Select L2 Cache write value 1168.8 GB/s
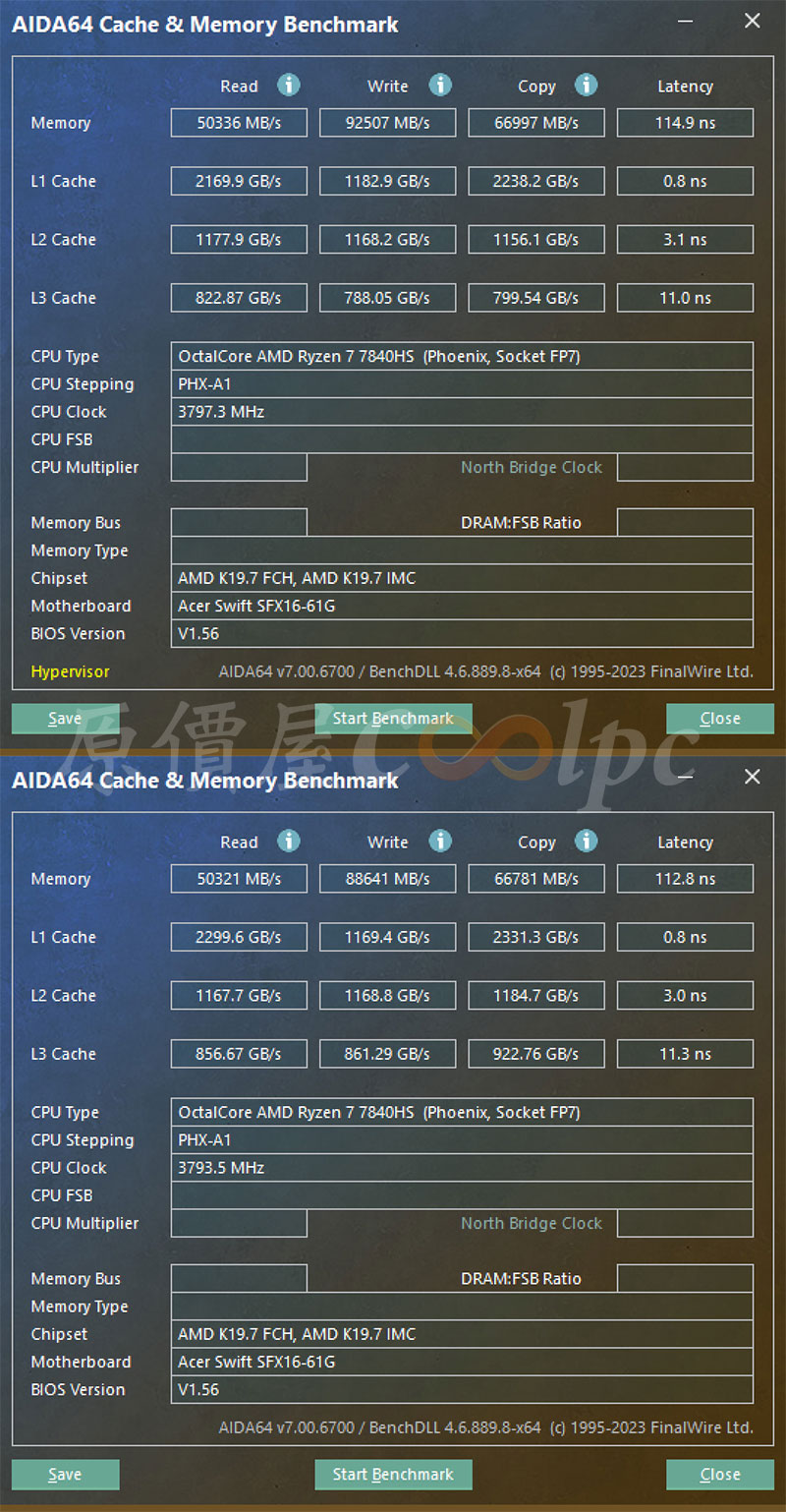 [388, 995]
